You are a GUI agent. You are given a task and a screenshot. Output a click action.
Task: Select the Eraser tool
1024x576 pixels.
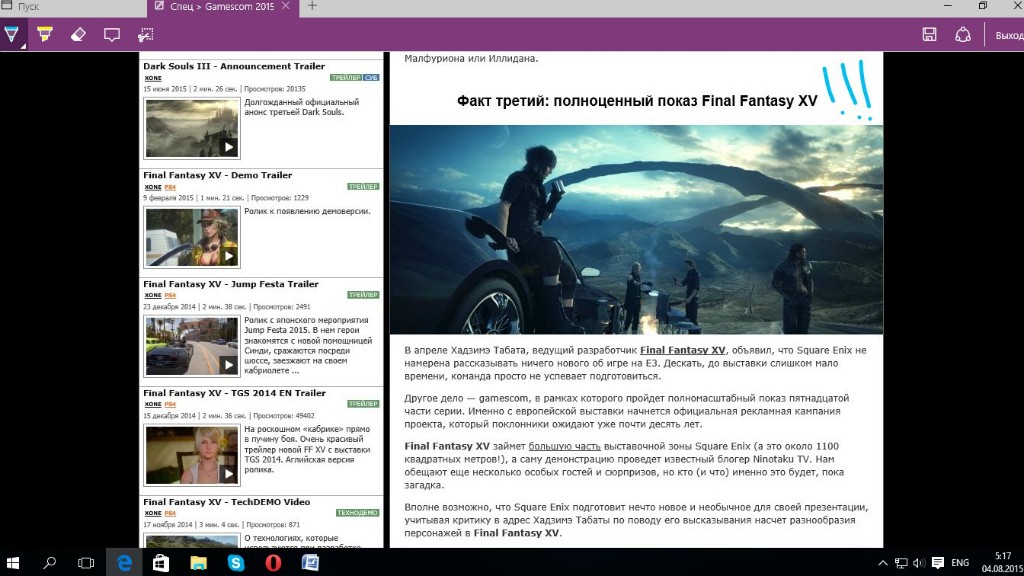[x=78, y=34]
